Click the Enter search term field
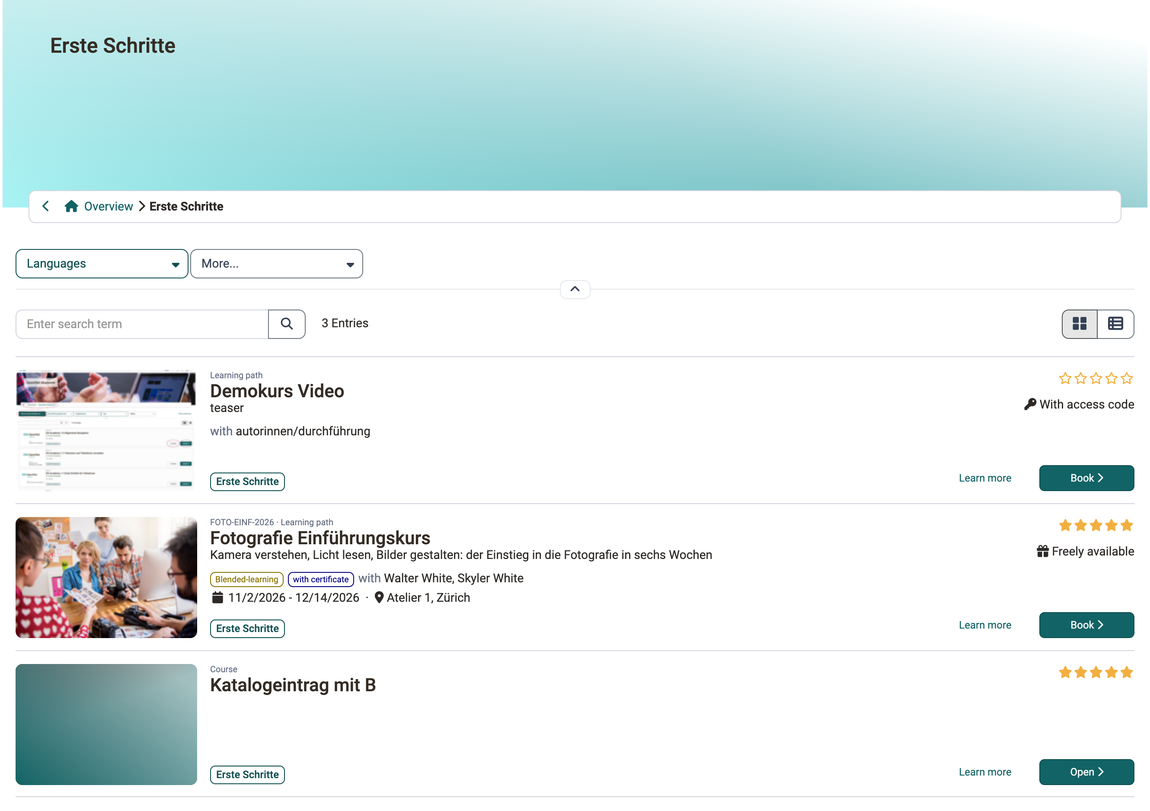1150x811 pixels. pos(142,324)
